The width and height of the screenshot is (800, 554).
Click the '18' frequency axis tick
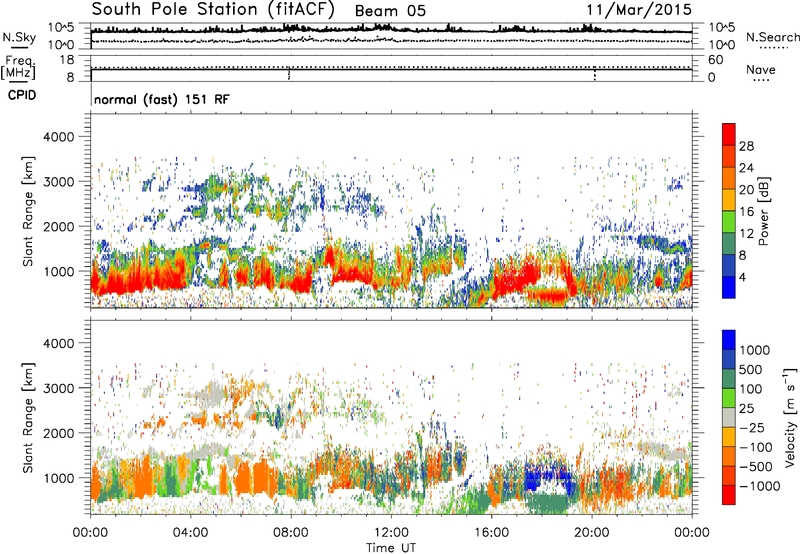[67, 60]
